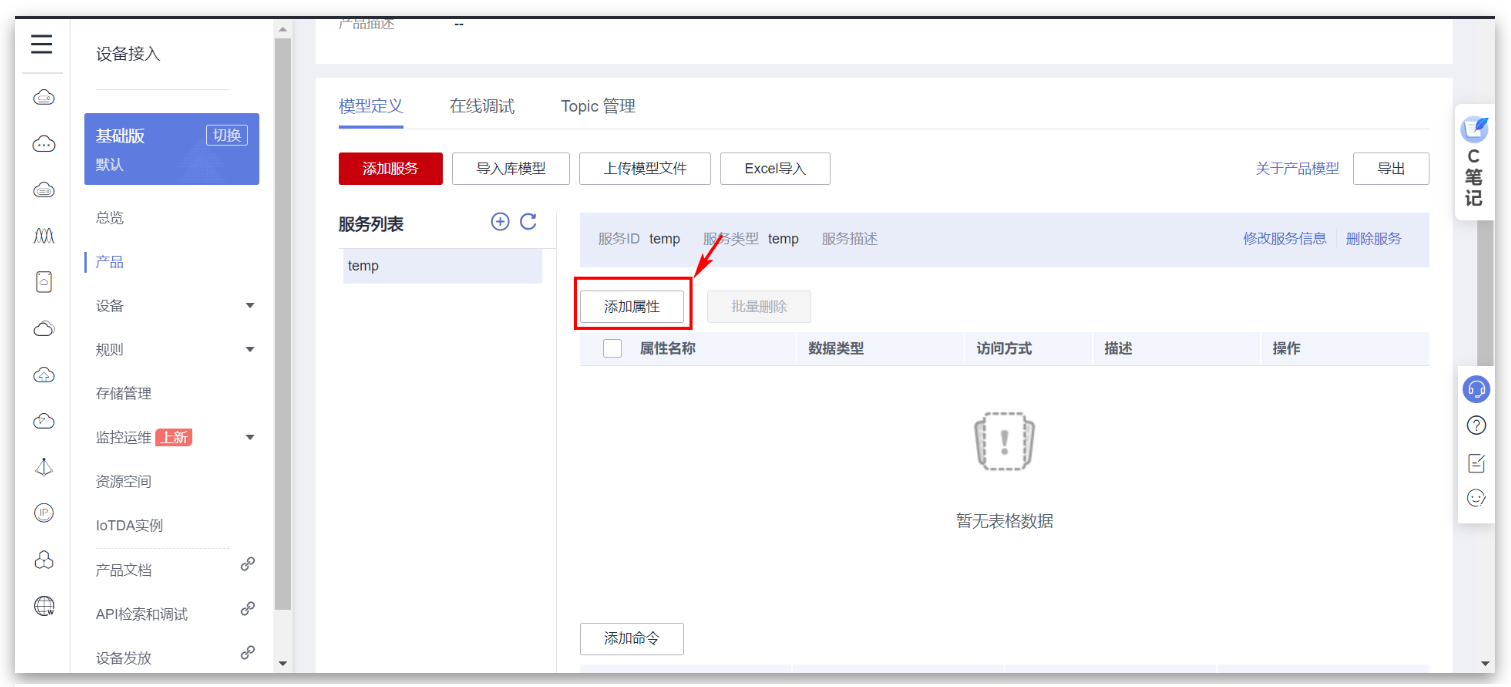This screenshot has height=687, width=1511.
Task: Click the 添加命令 button
Action: point(632,638)
